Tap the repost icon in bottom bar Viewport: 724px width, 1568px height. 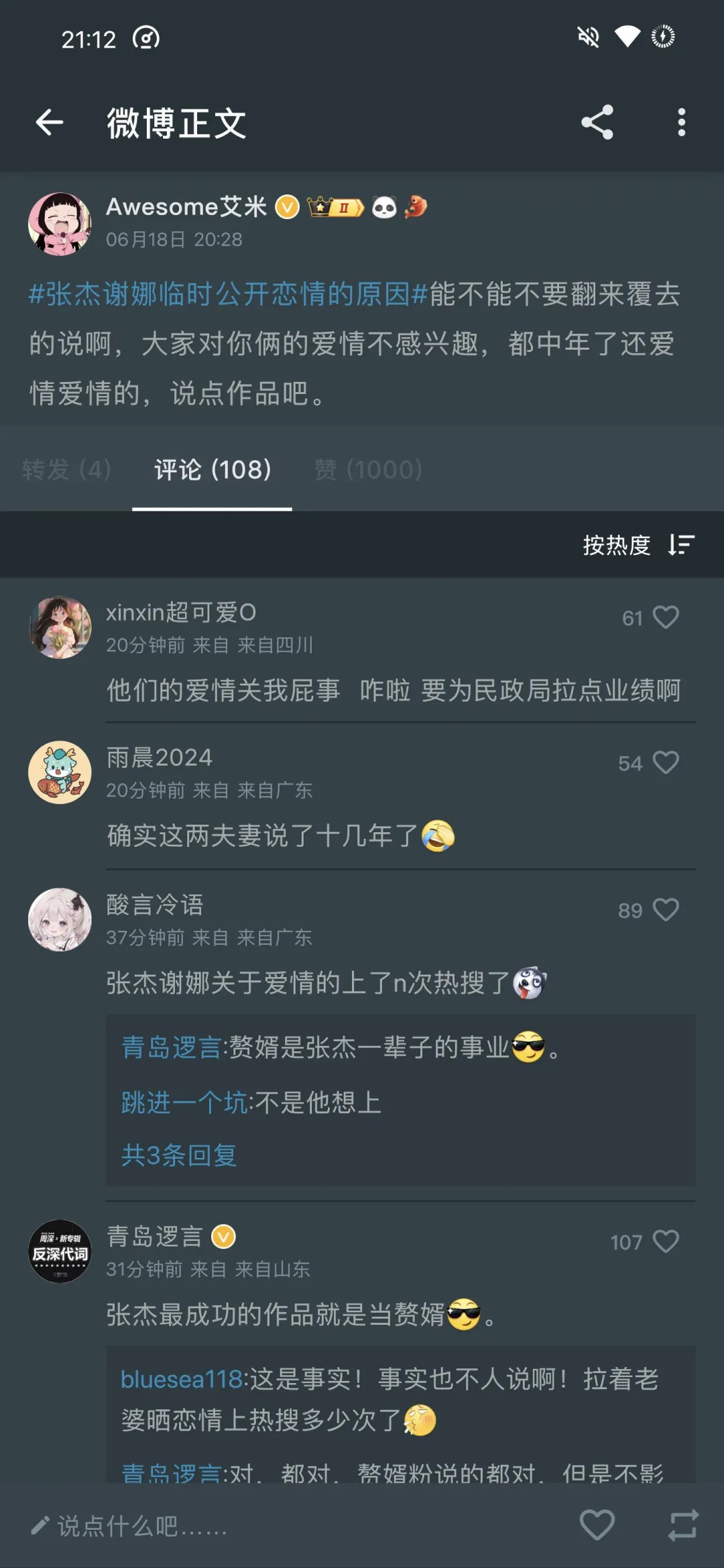coord(682,1525)
